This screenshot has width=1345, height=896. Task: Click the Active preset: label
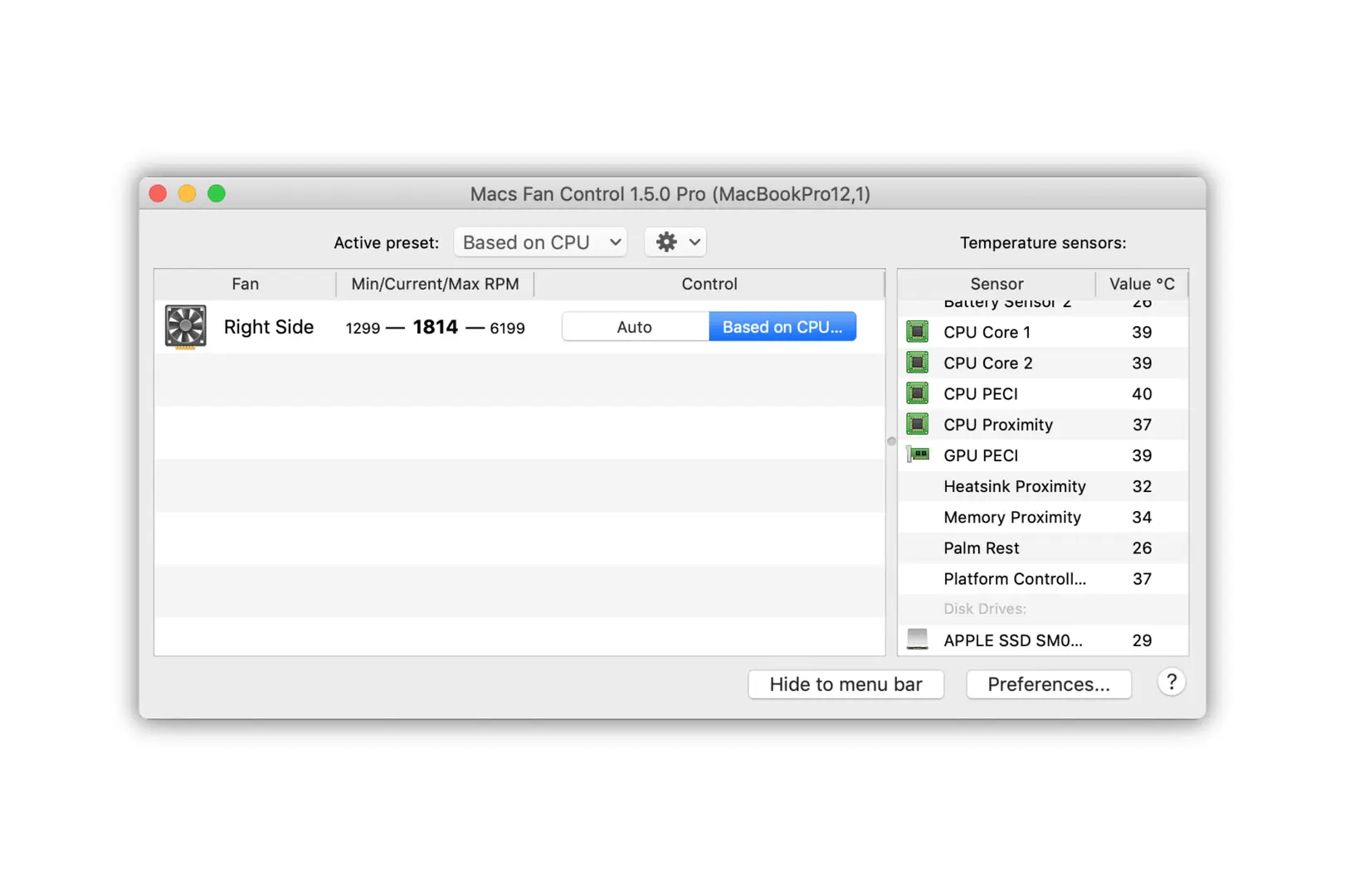[386, 242]
